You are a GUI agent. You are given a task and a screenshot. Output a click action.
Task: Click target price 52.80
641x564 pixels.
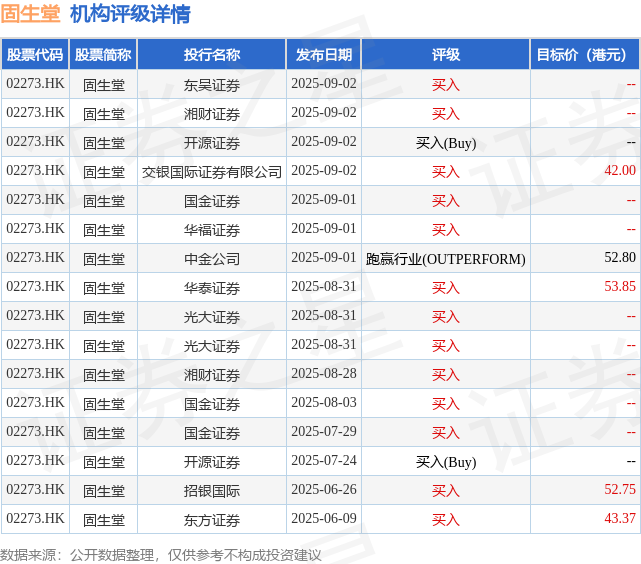[x=620, y=257]
